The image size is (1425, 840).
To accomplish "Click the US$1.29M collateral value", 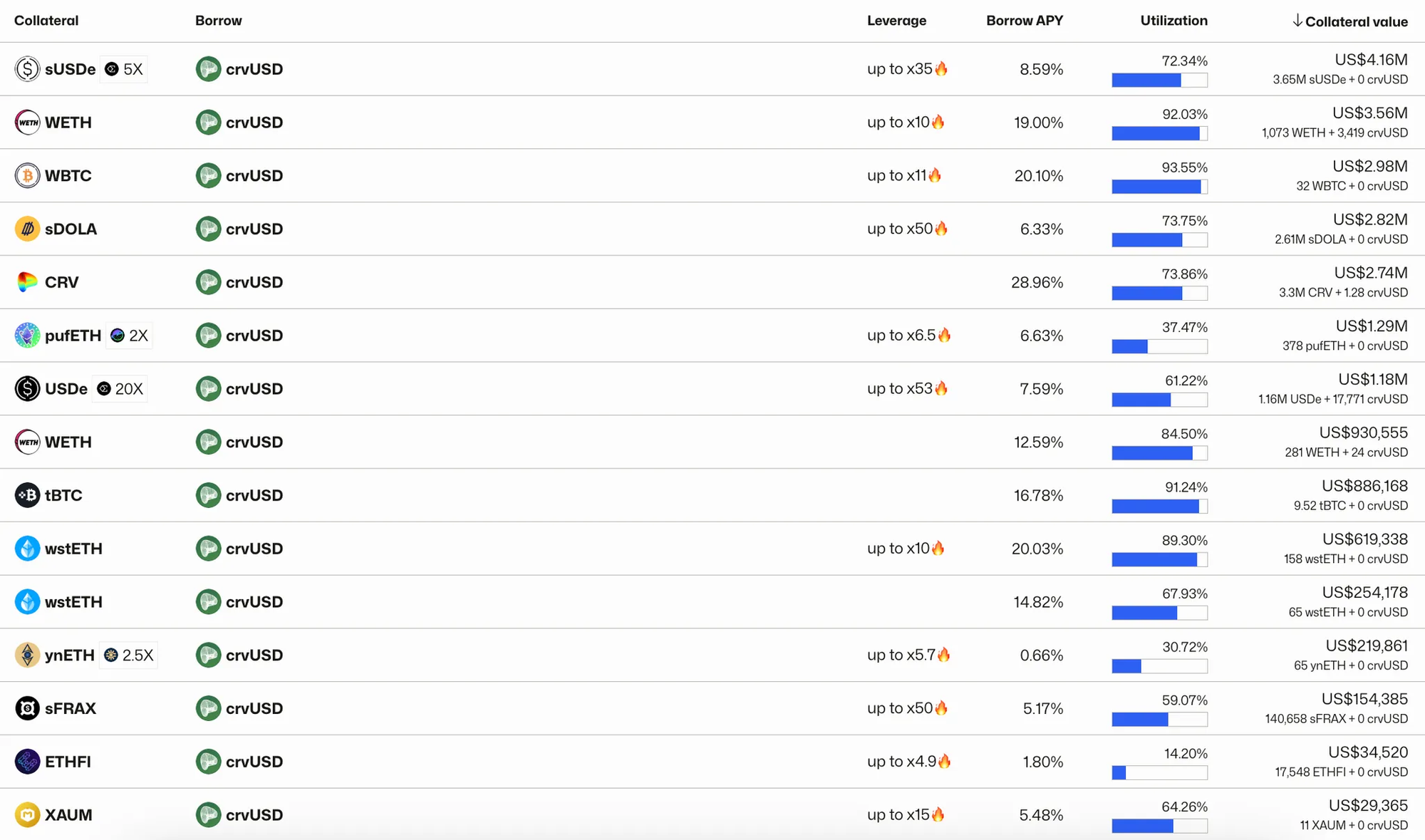I will click(x=1372, y=326).
